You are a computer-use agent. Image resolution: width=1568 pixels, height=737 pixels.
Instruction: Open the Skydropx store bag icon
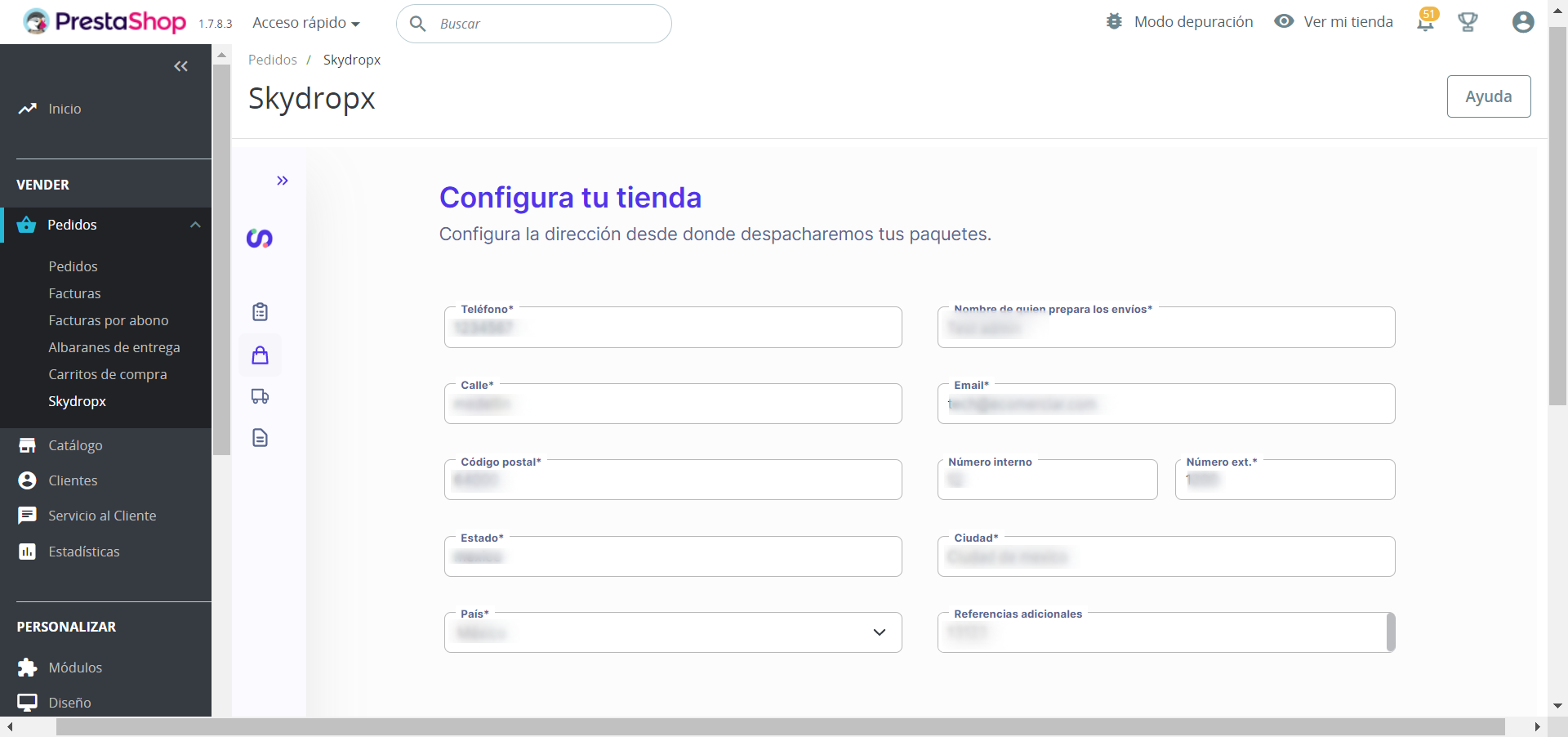click(260, 355)
